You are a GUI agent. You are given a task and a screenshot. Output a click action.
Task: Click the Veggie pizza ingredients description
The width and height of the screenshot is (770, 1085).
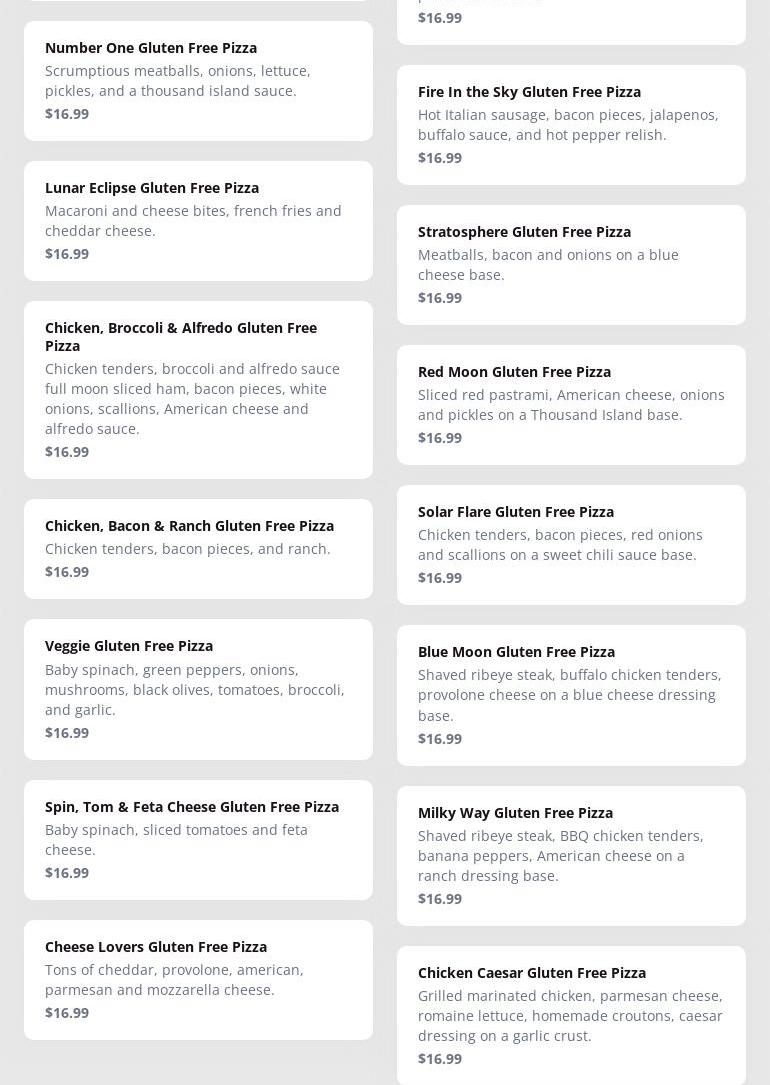[x=195, y=689]
